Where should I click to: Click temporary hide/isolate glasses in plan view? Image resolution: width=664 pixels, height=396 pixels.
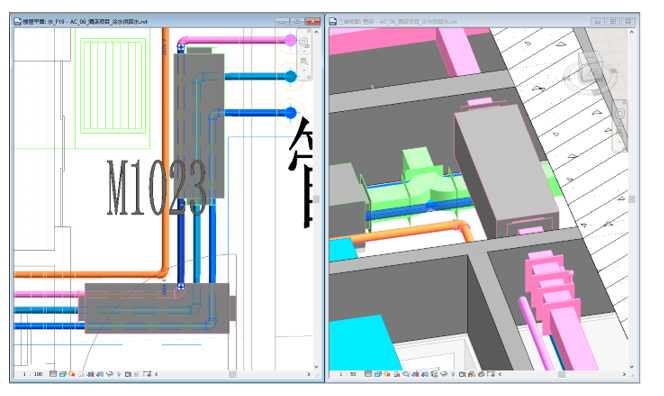pyautogui.click(x=110, y=374)
